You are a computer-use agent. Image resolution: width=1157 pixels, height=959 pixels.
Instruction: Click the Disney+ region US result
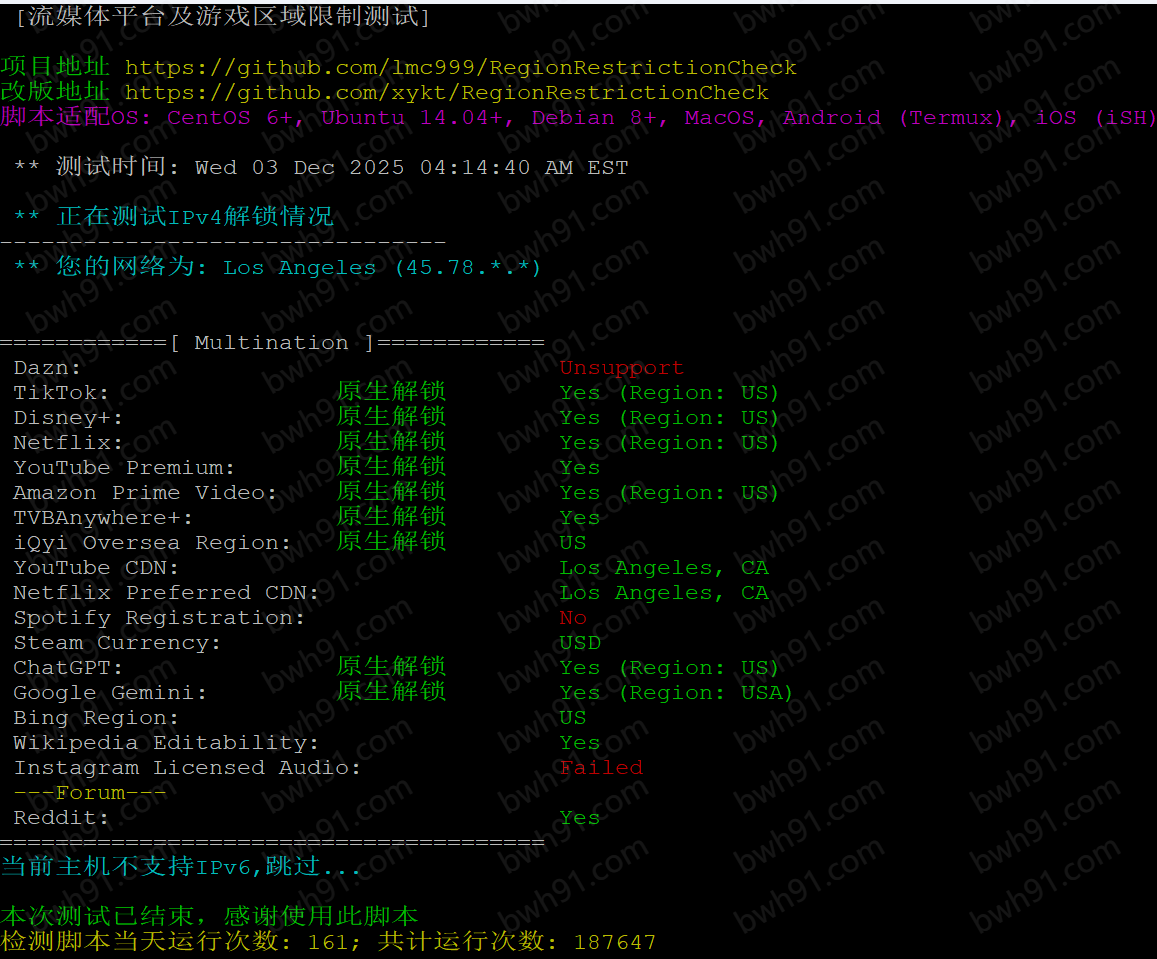668,418
